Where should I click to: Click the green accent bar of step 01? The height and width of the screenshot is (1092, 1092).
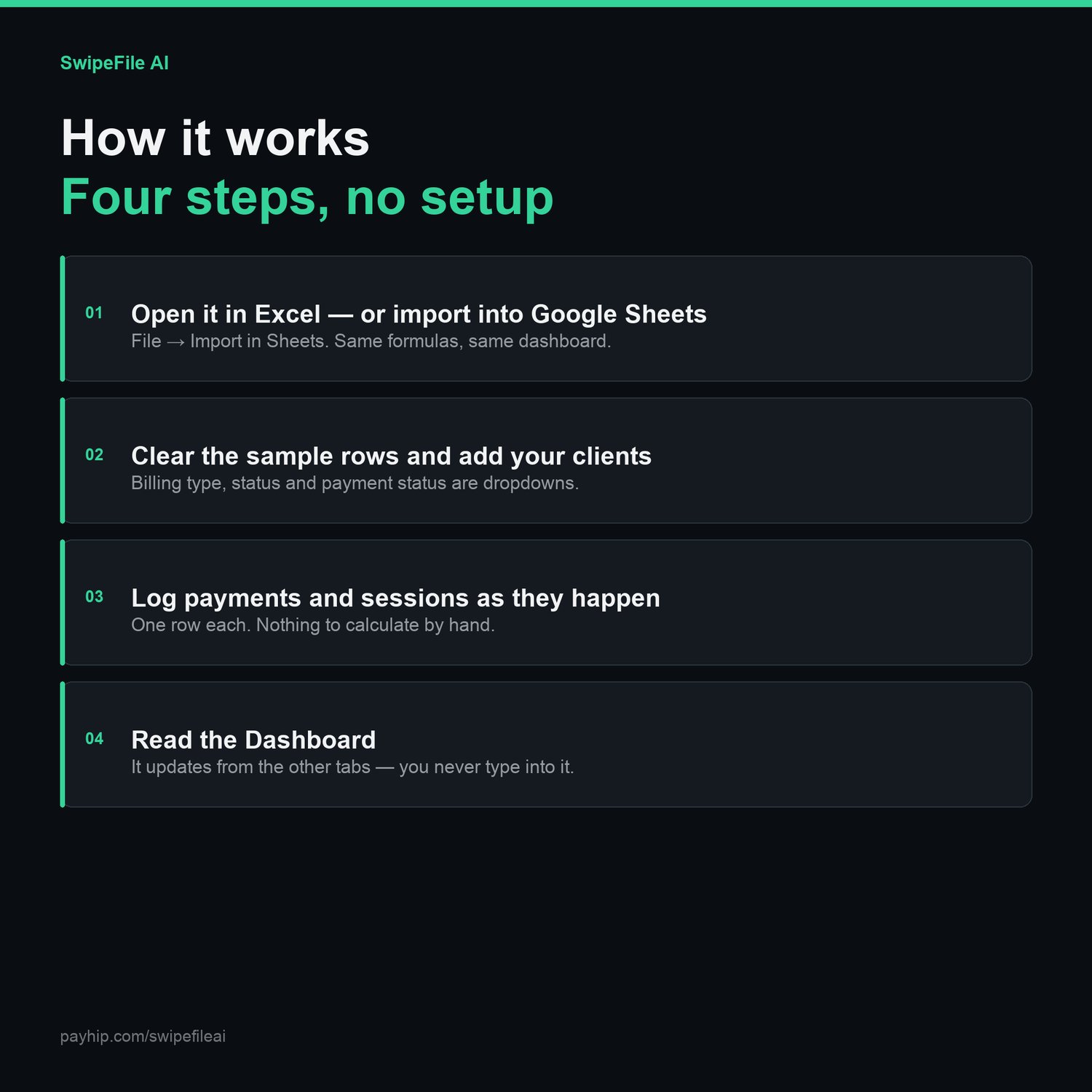point(63,318)
